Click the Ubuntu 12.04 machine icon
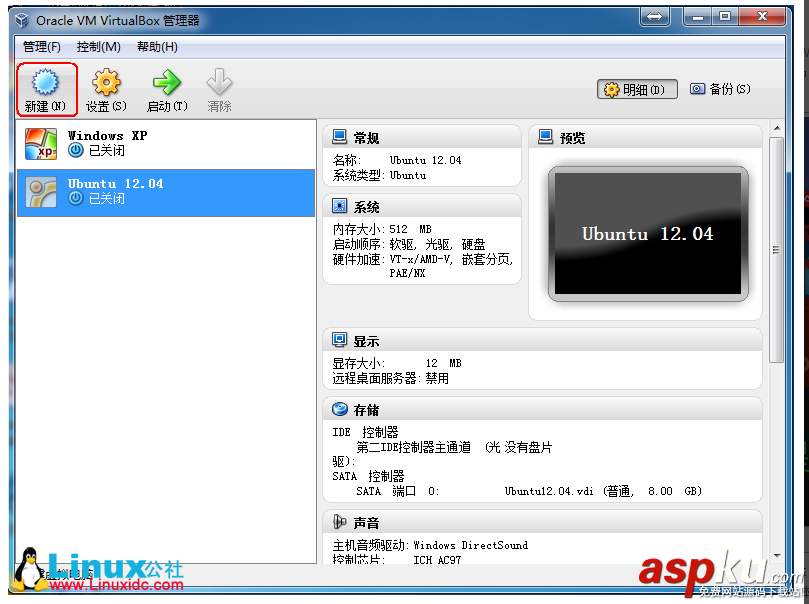 coord(40,190)
